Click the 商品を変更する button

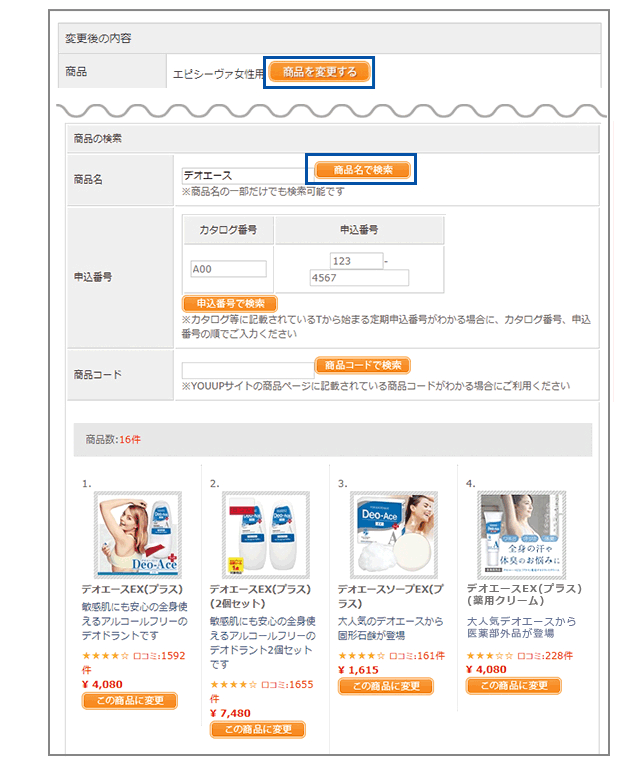[x=320, y=72]
